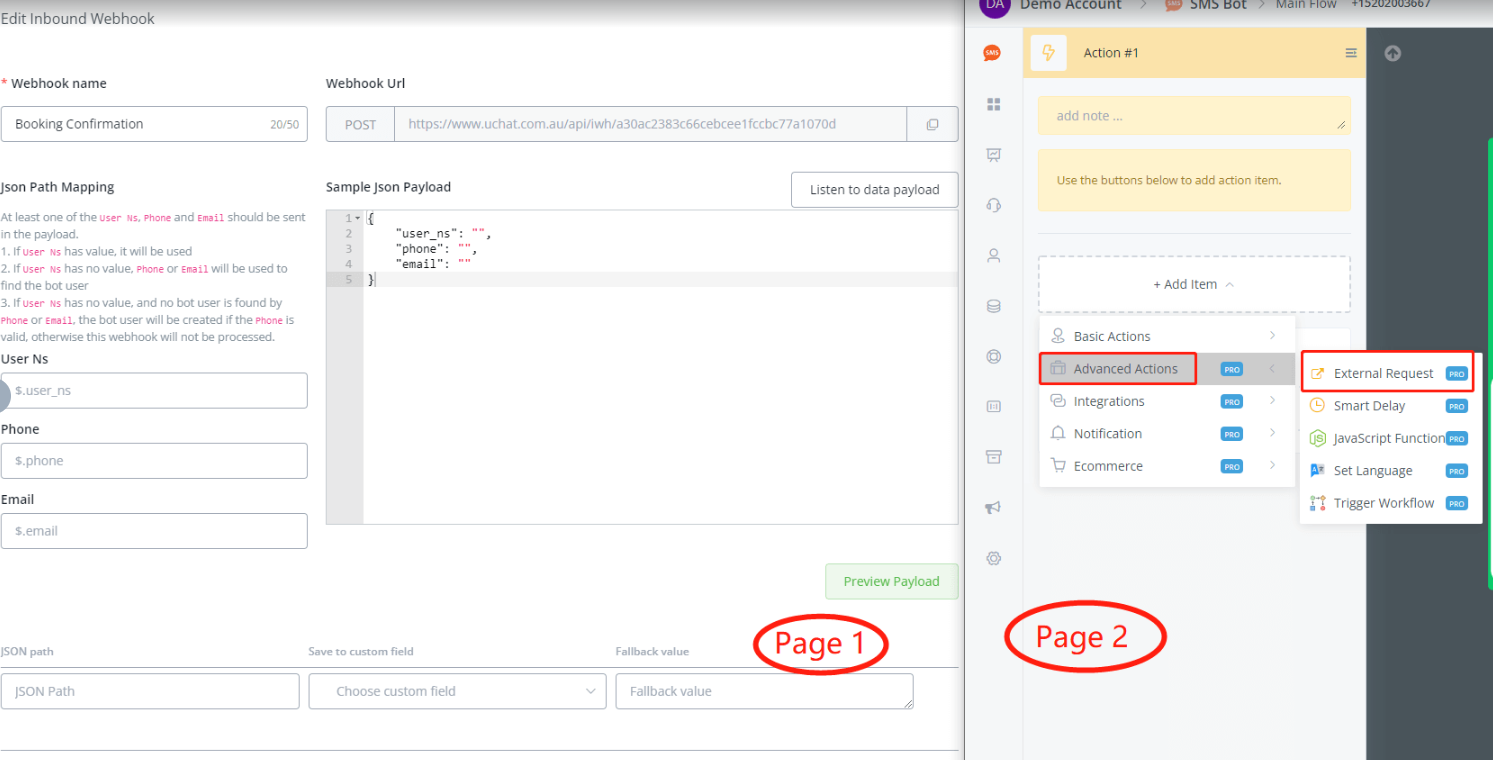Copy the webhook URL with copy icon
The height and width of the screenshot is (760, 1493).
932,125
